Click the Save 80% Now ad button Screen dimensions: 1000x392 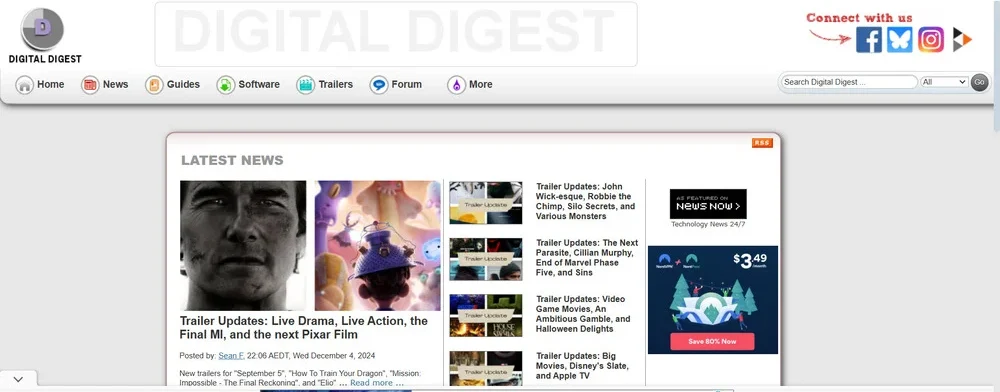click(x=712, y=342)
